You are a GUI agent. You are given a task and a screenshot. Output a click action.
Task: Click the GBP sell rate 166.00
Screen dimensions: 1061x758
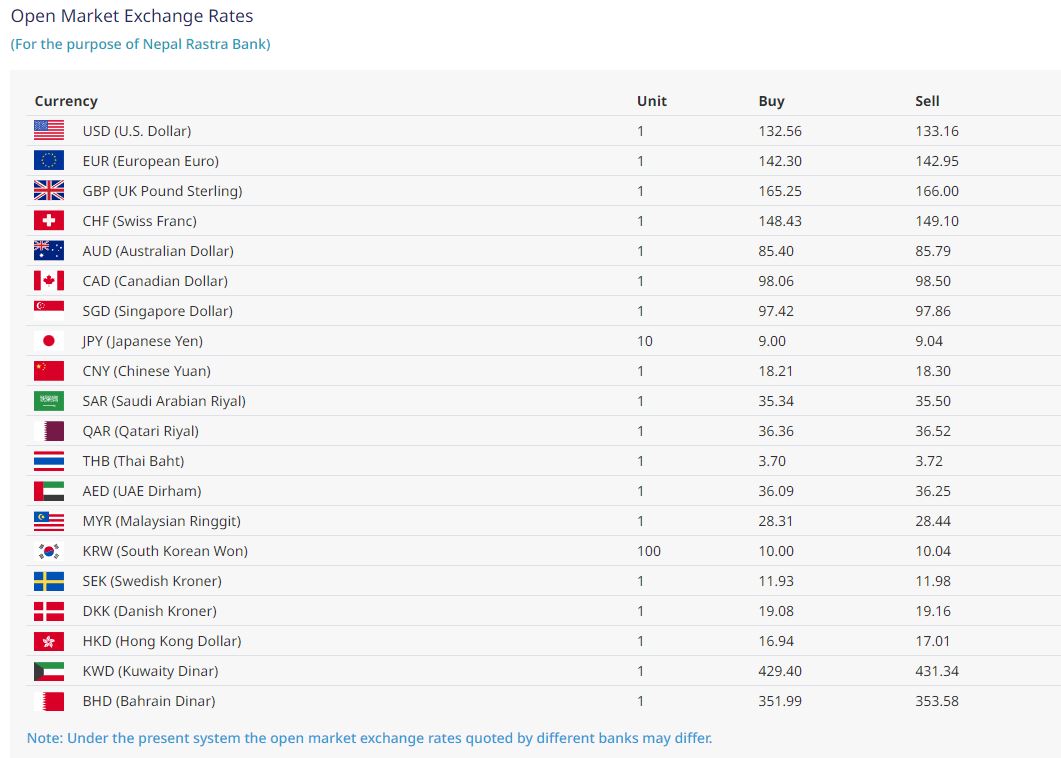click(x=936, y=191)
